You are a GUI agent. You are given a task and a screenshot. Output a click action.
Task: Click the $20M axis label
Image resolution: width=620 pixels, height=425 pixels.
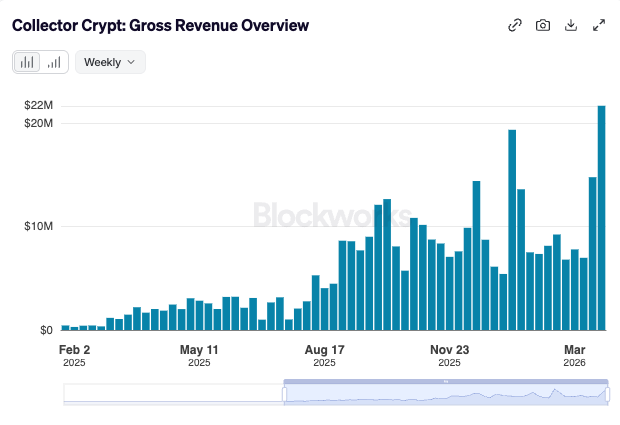click(38, 123)
